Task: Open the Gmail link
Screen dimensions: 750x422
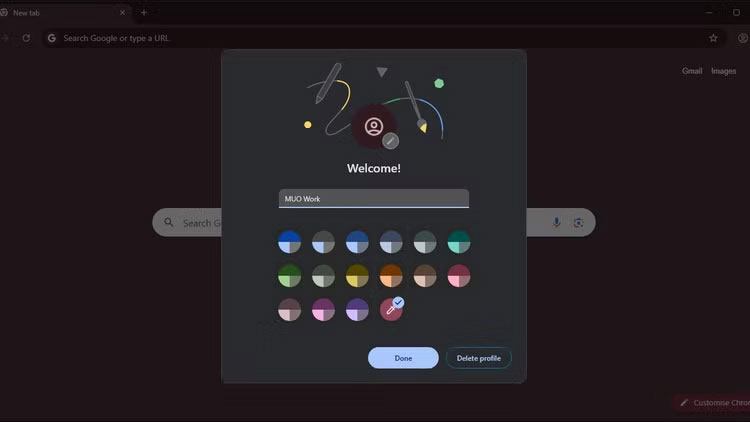Action: [692, 71]
